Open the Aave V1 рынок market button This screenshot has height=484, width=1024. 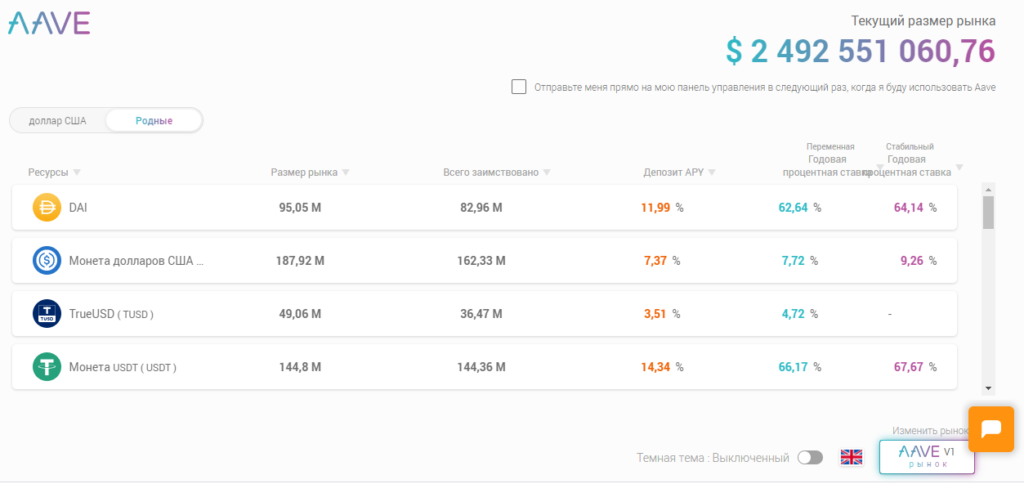click(x=927, y=457)
